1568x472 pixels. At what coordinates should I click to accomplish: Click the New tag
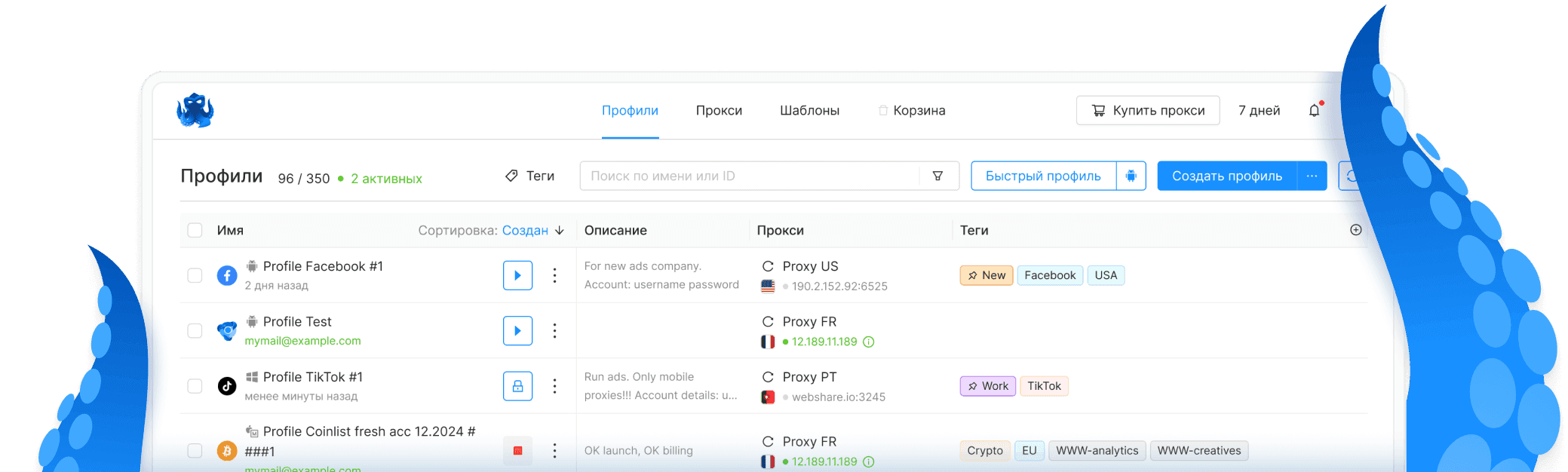[x=987, y=275]
